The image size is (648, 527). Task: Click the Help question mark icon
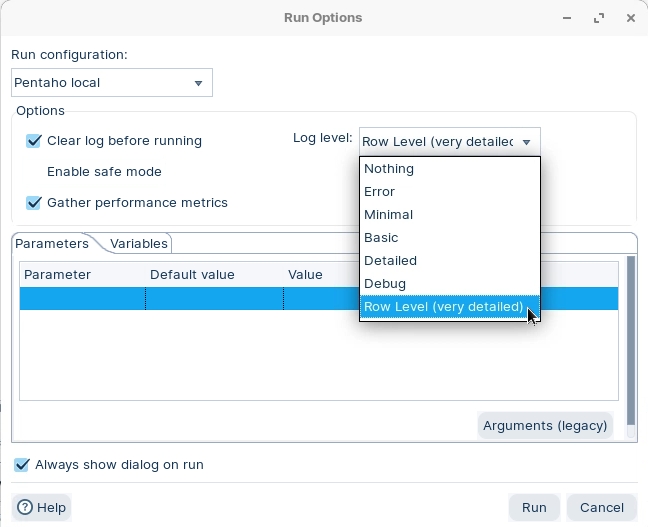[25, 507]
